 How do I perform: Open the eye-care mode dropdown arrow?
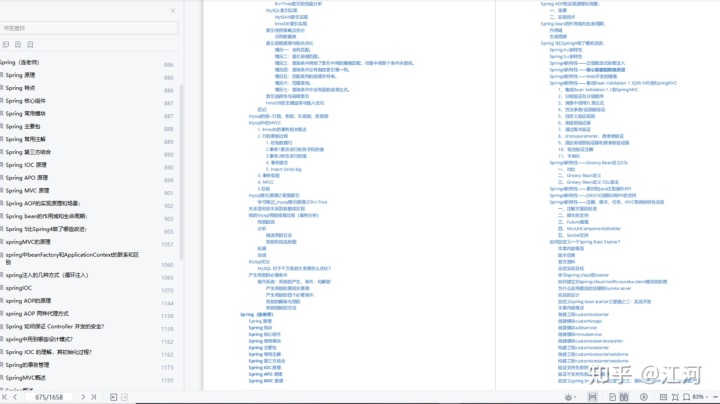(575, 397)
